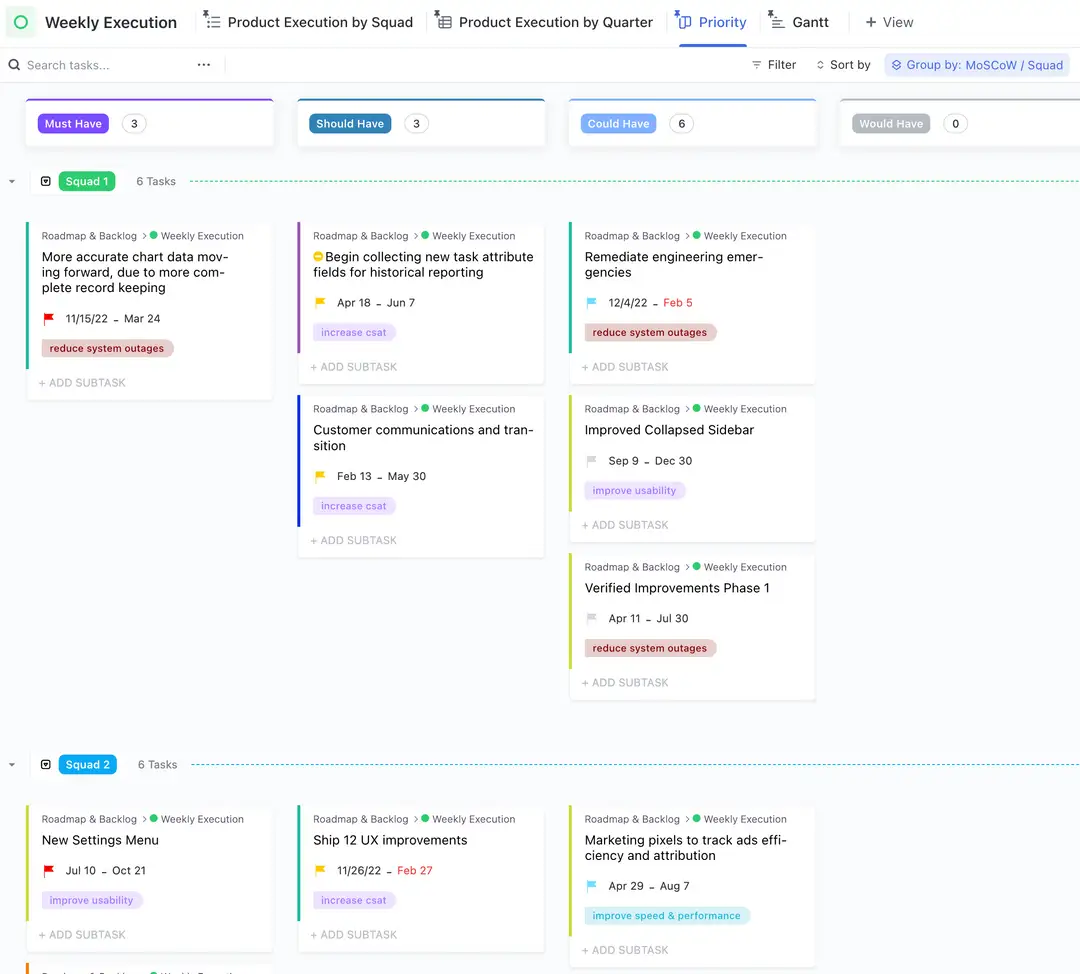
Task: Click the Squad 2 group badge
Action: coord(87,765)
